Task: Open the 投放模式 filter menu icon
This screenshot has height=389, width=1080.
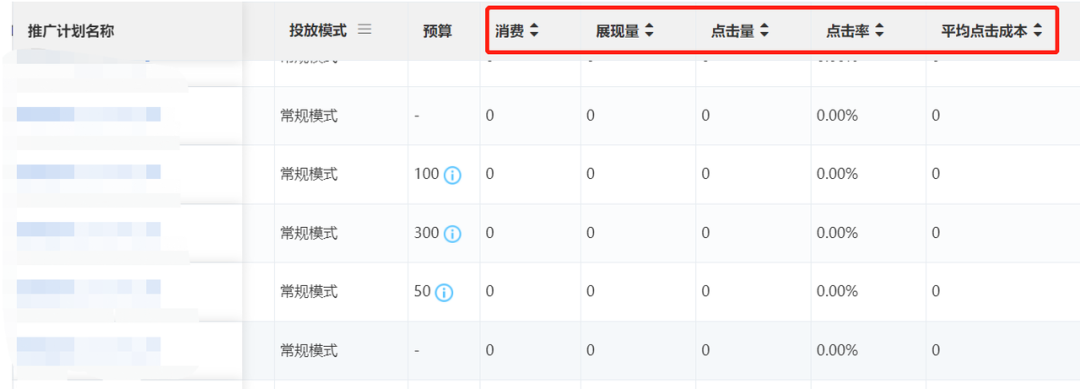Action: [364, 30]
